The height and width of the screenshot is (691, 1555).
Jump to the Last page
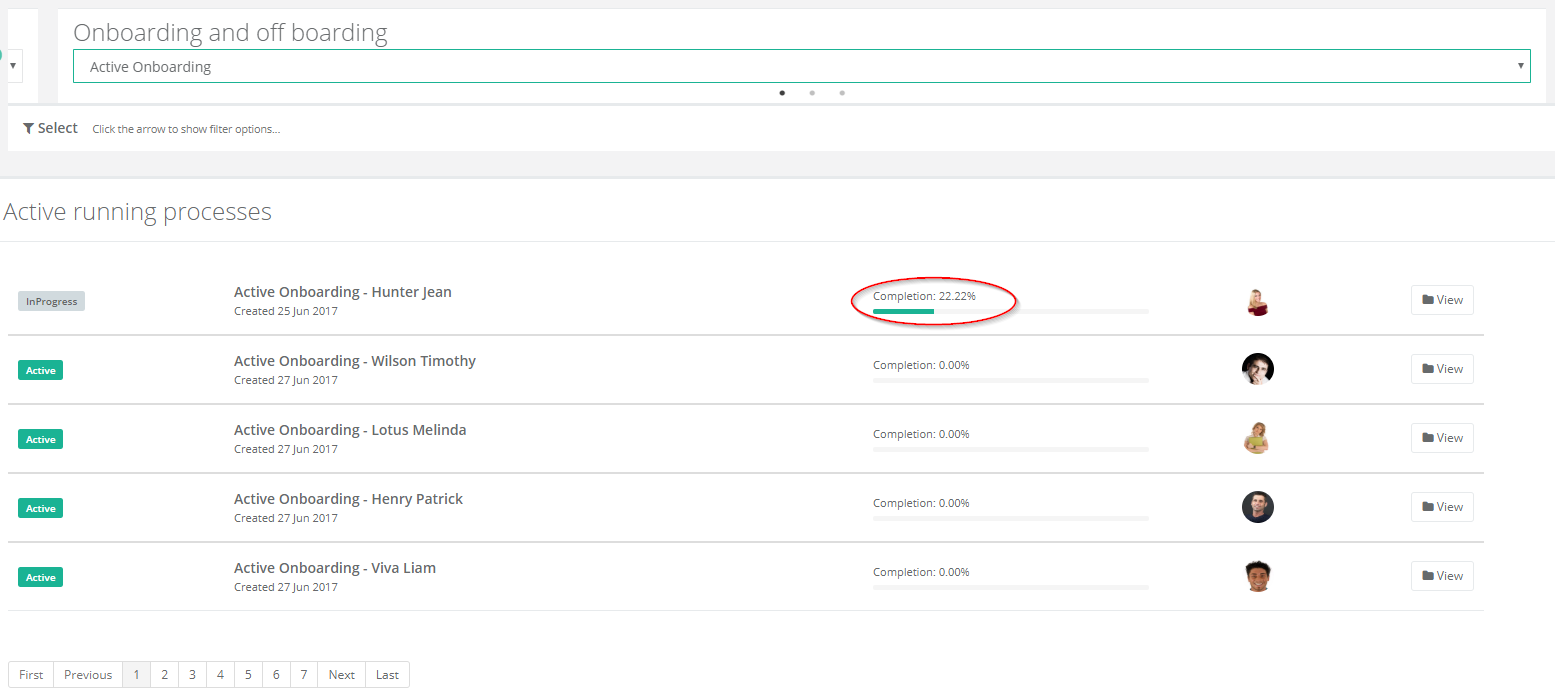click(x=388, y=674)
